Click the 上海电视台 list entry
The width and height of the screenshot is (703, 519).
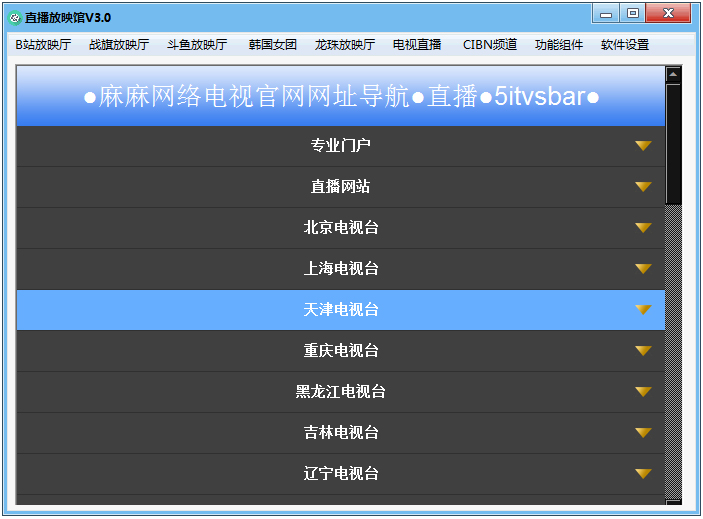click(341, 269)
